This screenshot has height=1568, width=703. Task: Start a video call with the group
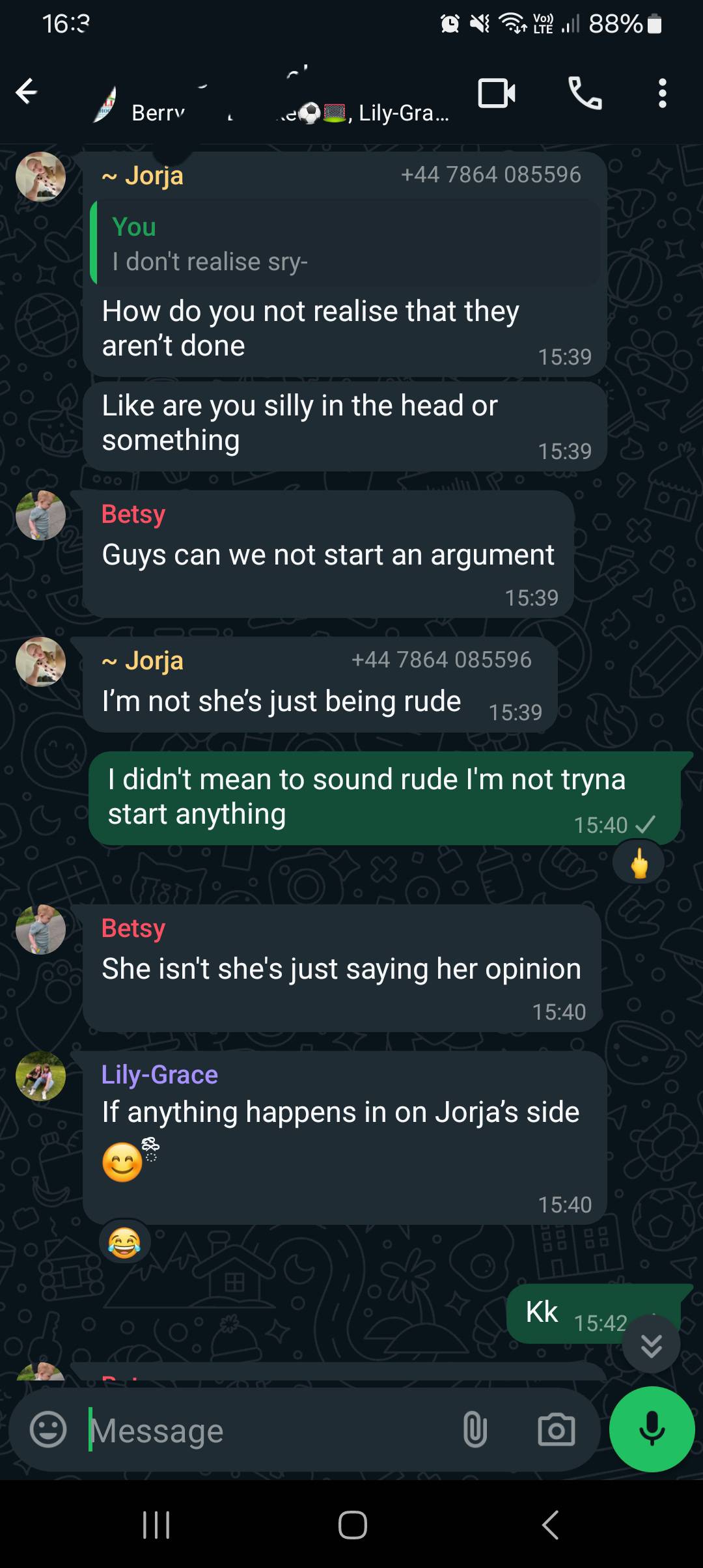click(497, 93)
